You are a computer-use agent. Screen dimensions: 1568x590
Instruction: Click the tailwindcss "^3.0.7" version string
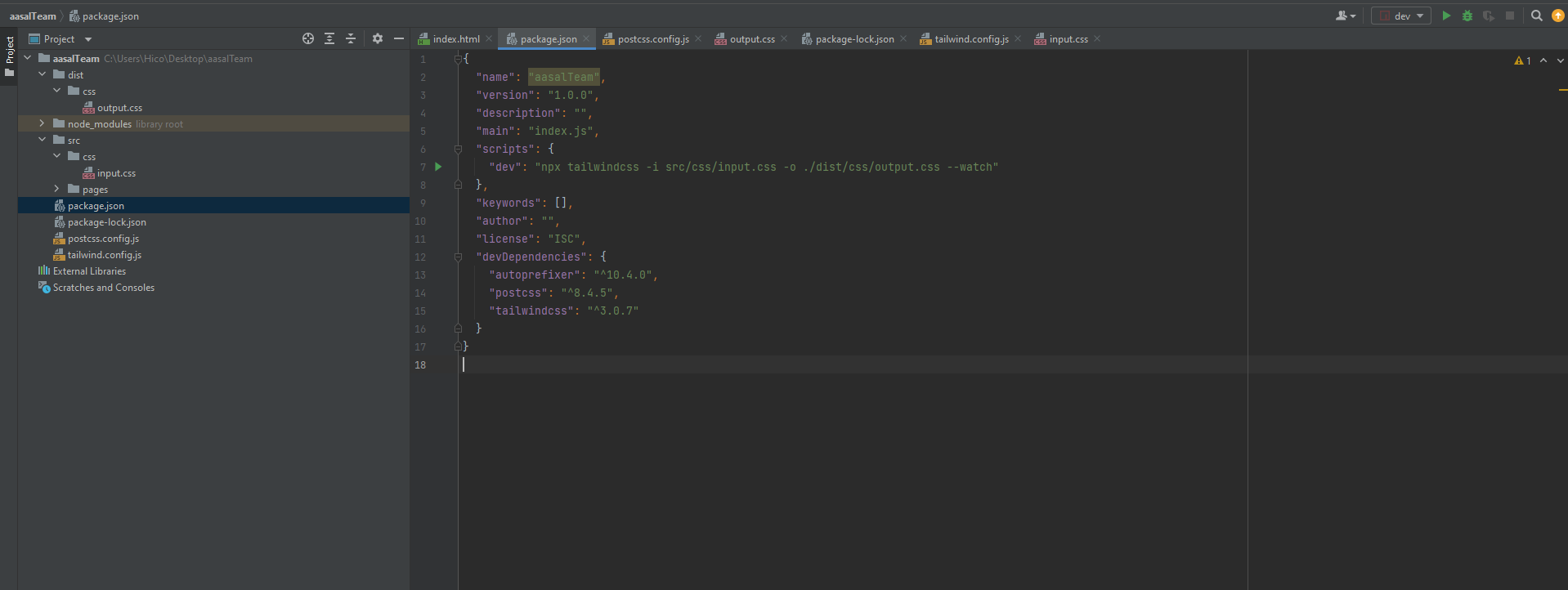point(613,311)
